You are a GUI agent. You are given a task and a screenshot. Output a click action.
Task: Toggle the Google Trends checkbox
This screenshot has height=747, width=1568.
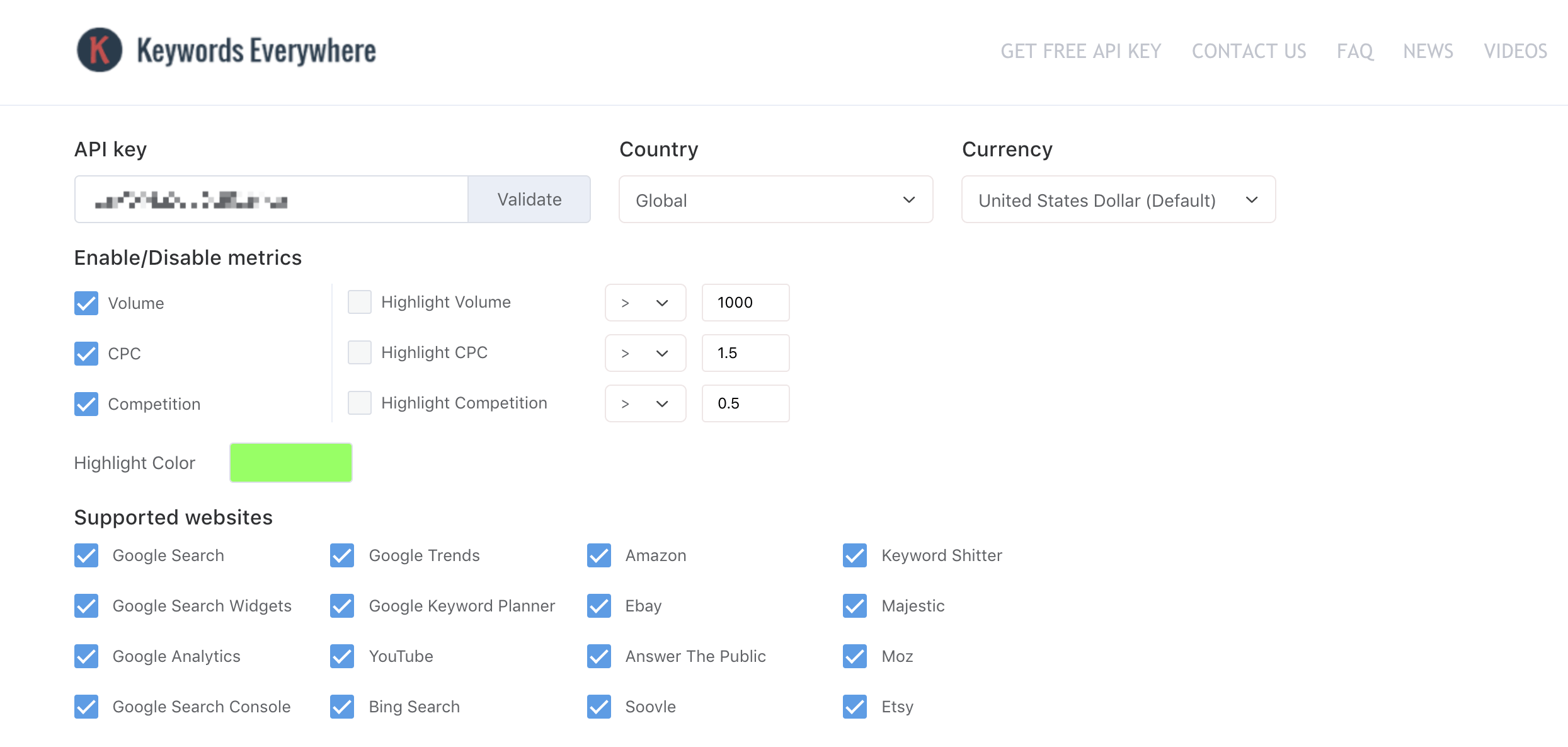342,555
